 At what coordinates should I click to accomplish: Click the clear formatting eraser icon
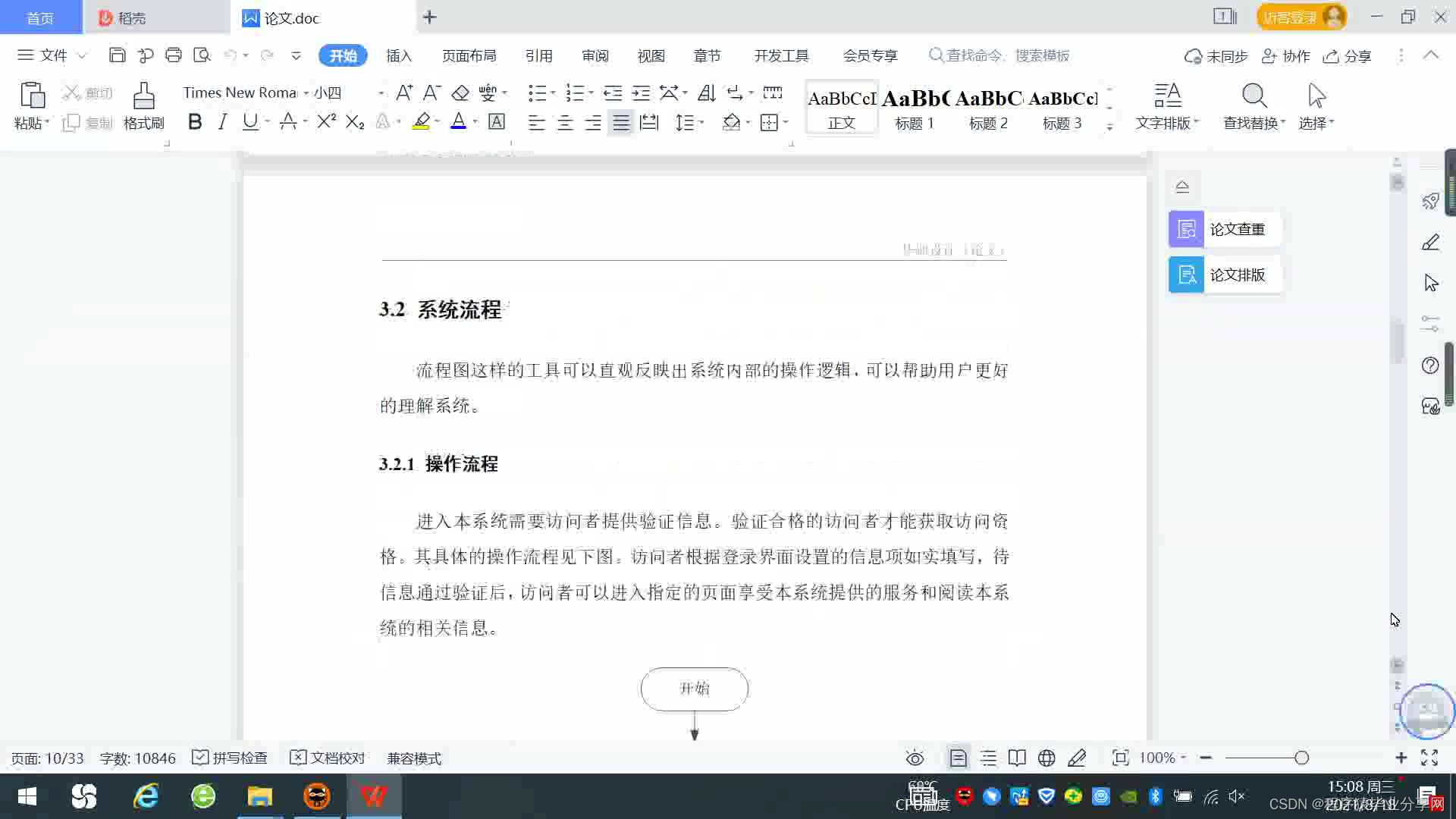pos(460,93)
